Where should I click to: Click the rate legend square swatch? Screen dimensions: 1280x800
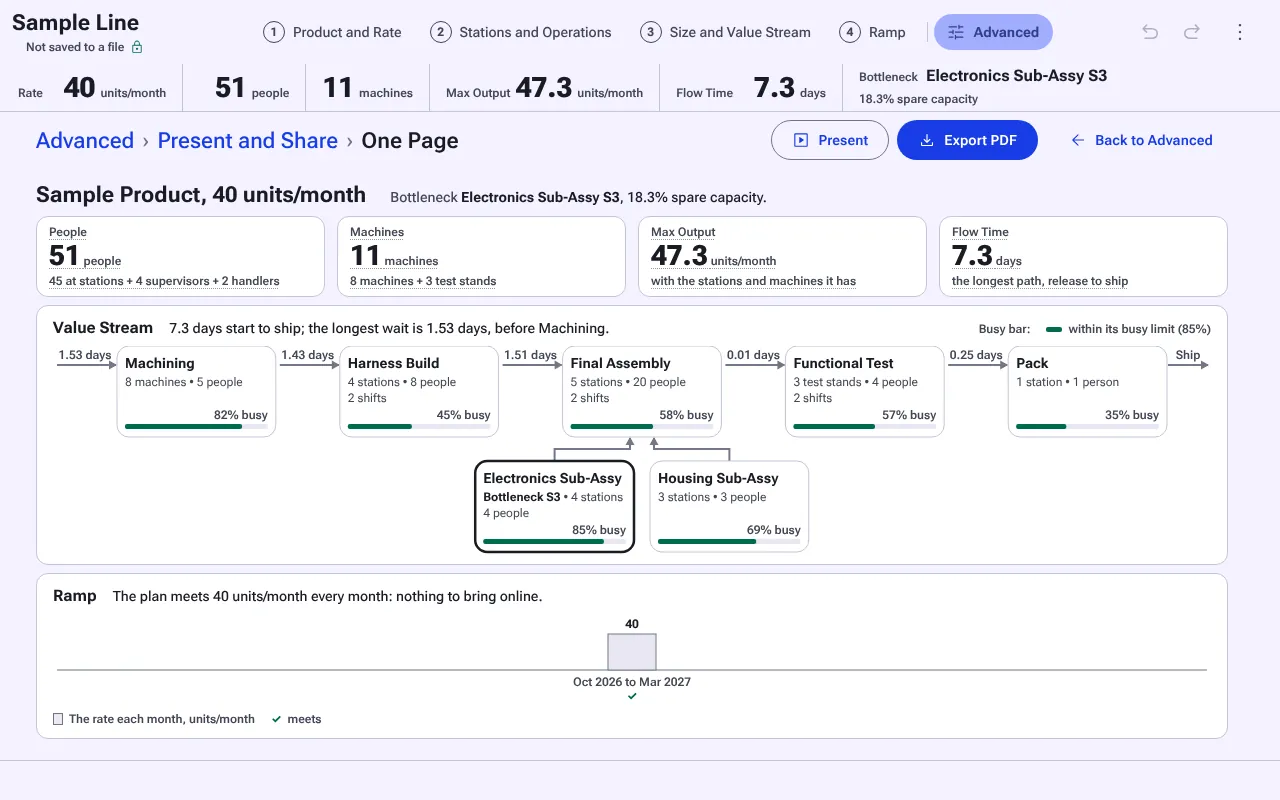pos(58,719)
